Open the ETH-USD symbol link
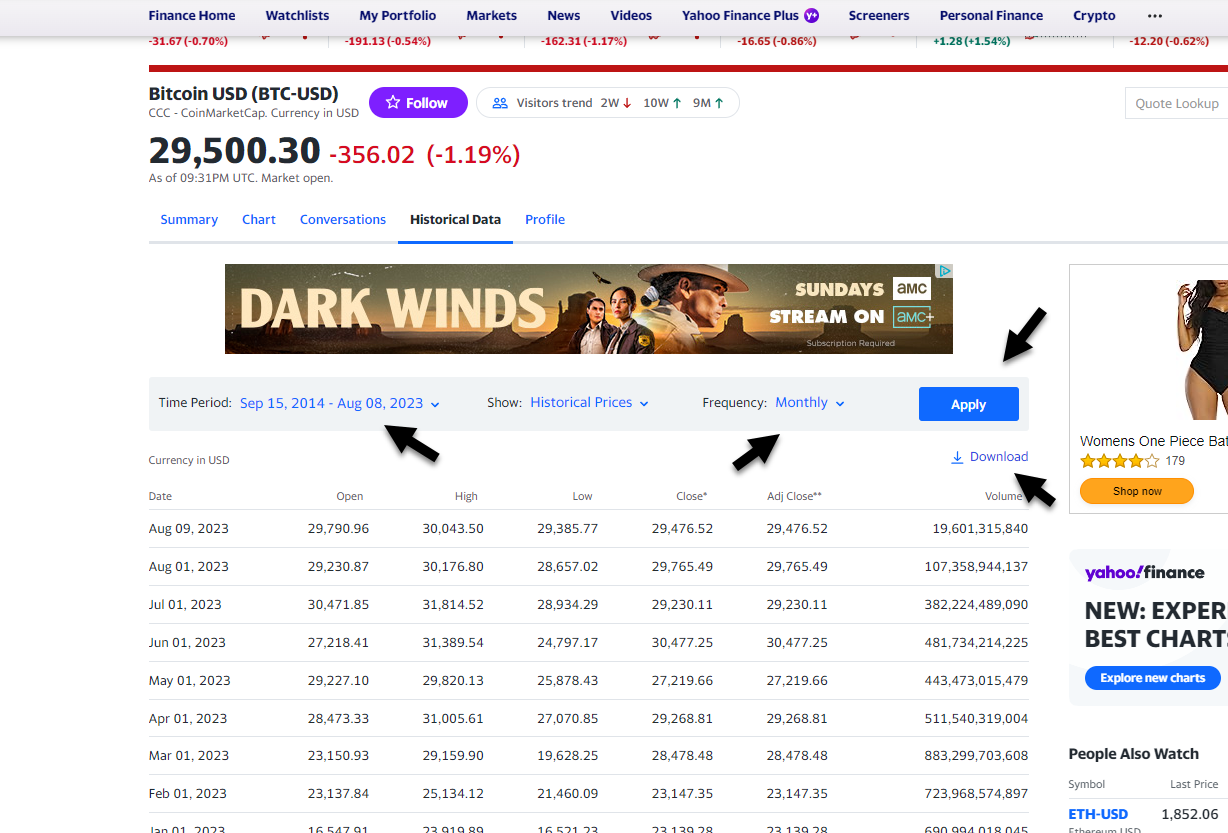This screenshot has width=1228, height=833. click(1098, 815)
